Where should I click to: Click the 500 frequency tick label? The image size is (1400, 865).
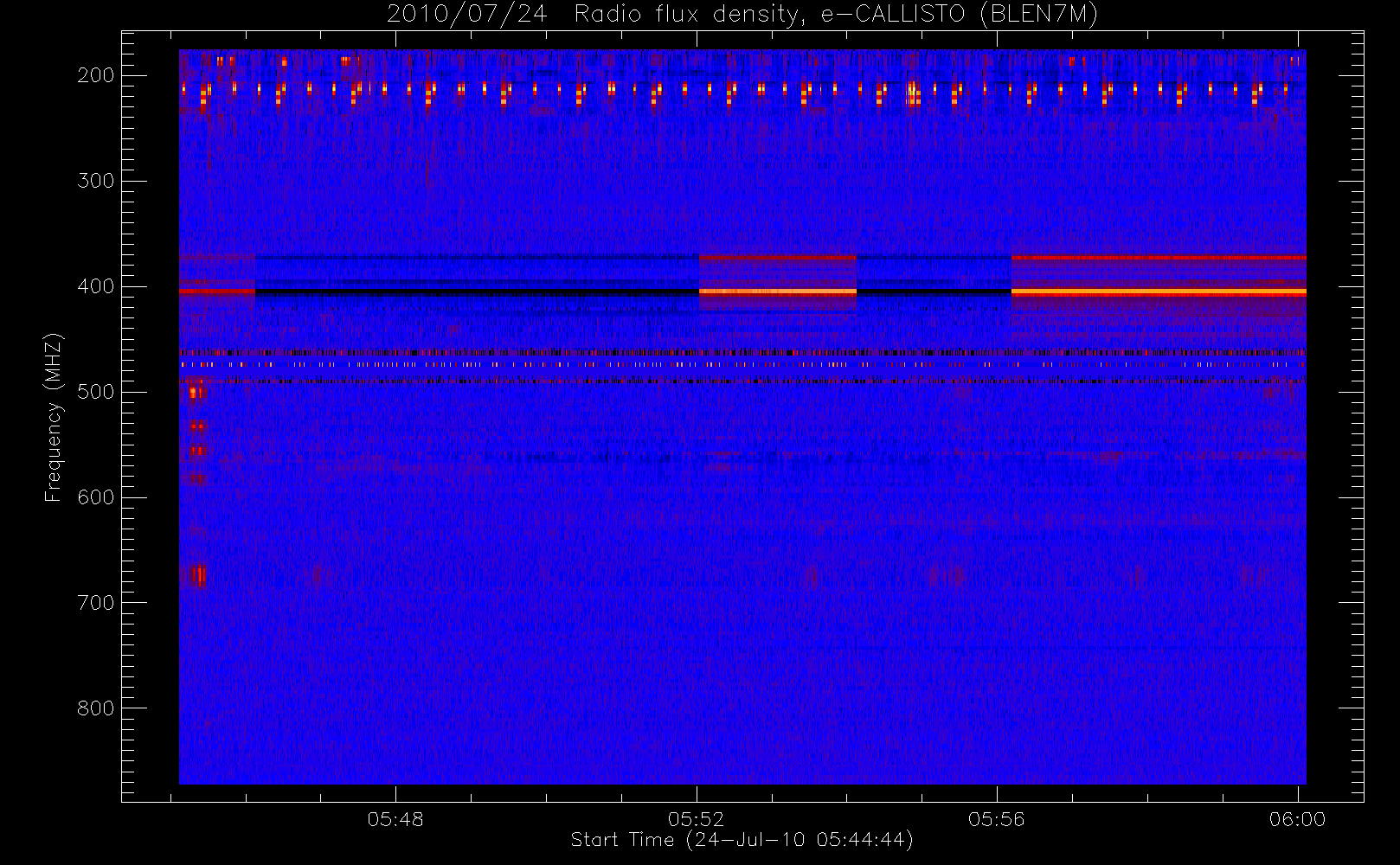click(x=96, y=392)
